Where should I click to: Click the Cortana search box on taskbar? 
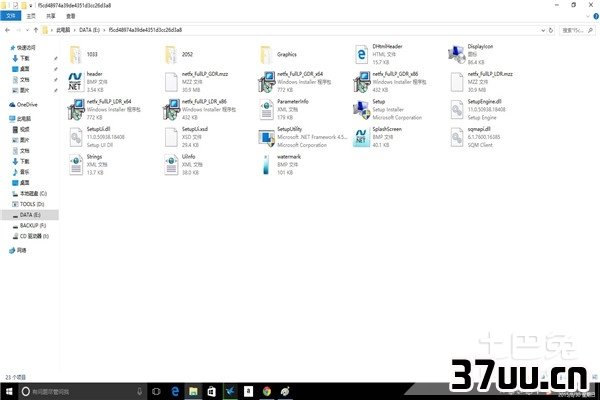(82, 391)
